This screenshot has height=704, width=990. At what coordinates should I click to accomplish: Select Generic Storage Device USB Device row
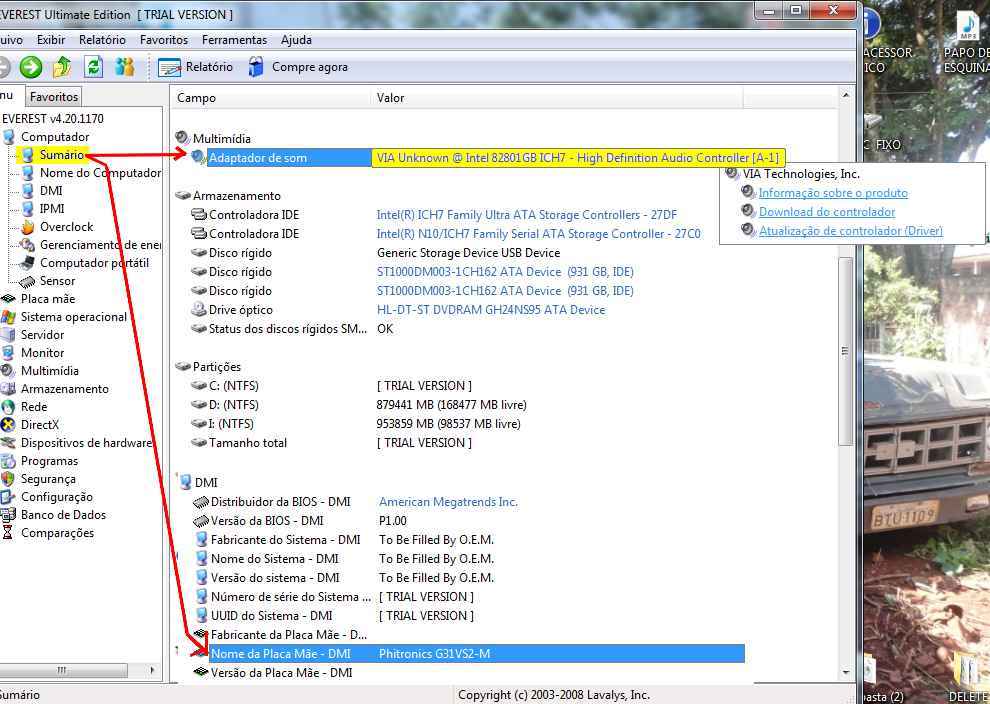pos(468,253)
